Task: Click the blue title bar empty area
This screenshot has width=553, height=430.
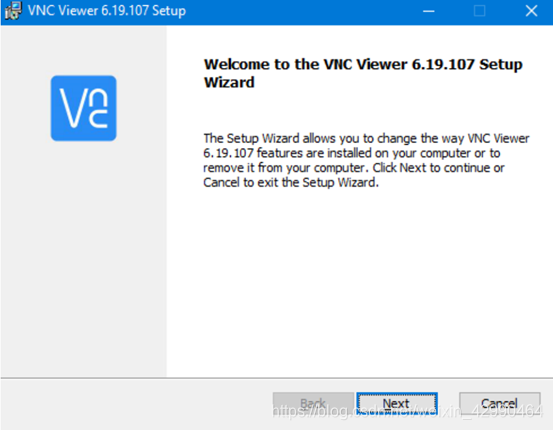Action: [x=300, y=11]
